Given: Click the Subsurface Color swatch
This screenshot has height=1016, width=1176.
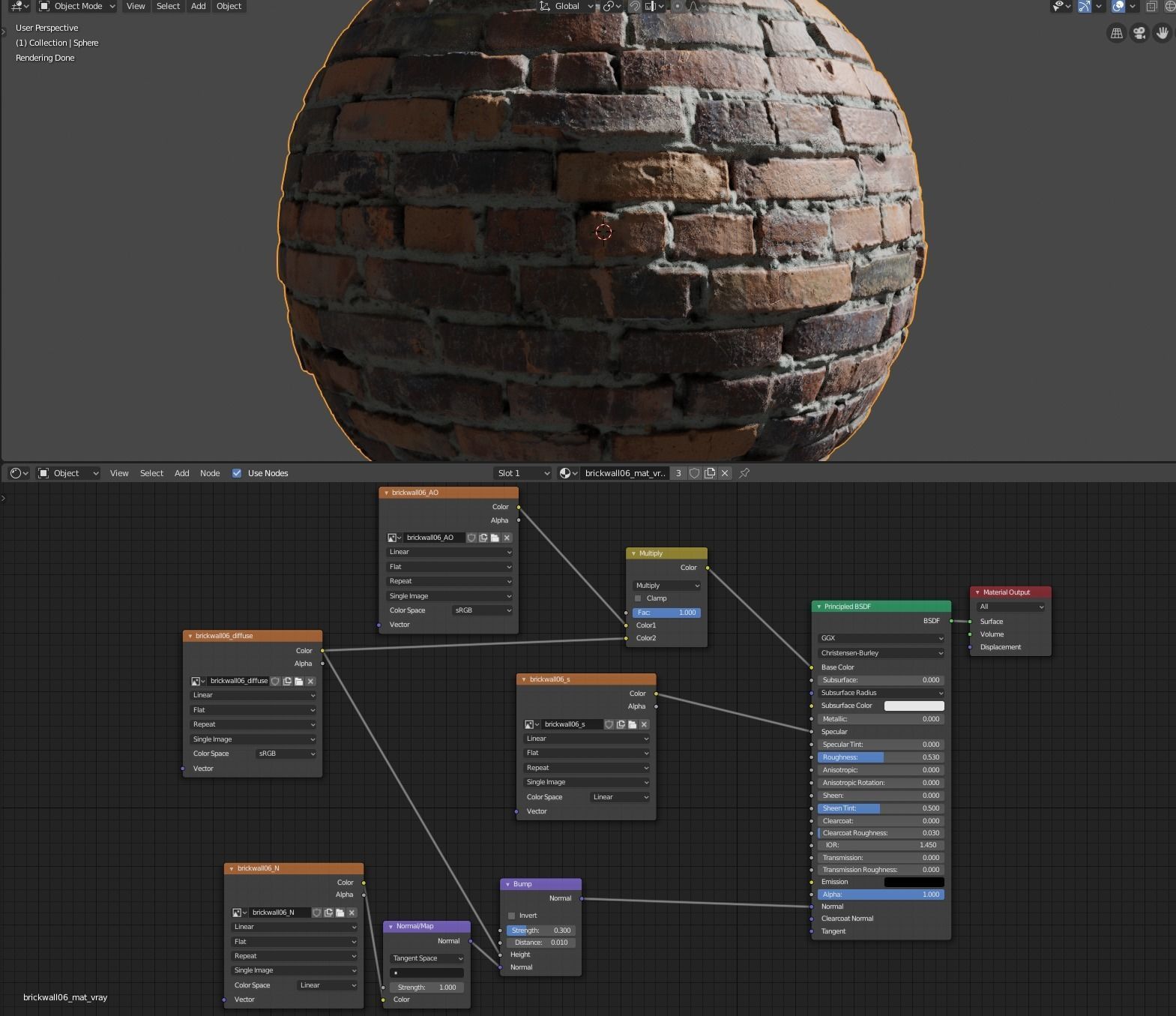Looking at the screenshot, I should 914,706.
